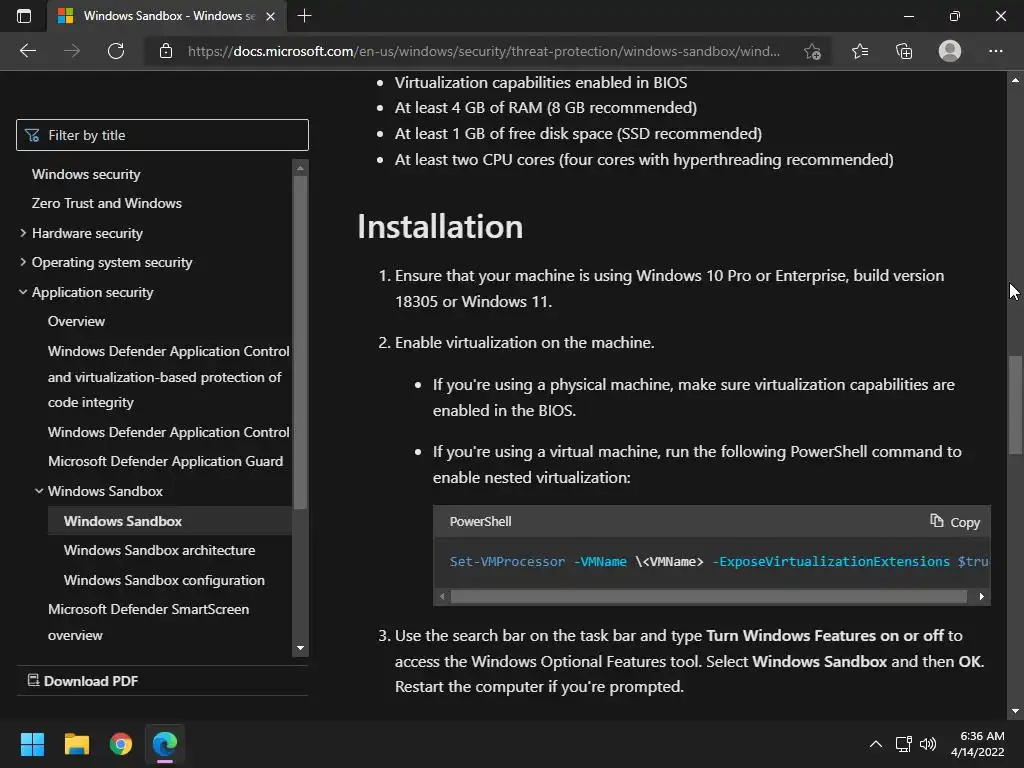This screenshot has height=768, width=1024.
Task: Copy the PowerShell command
Action: (x=955, y=522)
